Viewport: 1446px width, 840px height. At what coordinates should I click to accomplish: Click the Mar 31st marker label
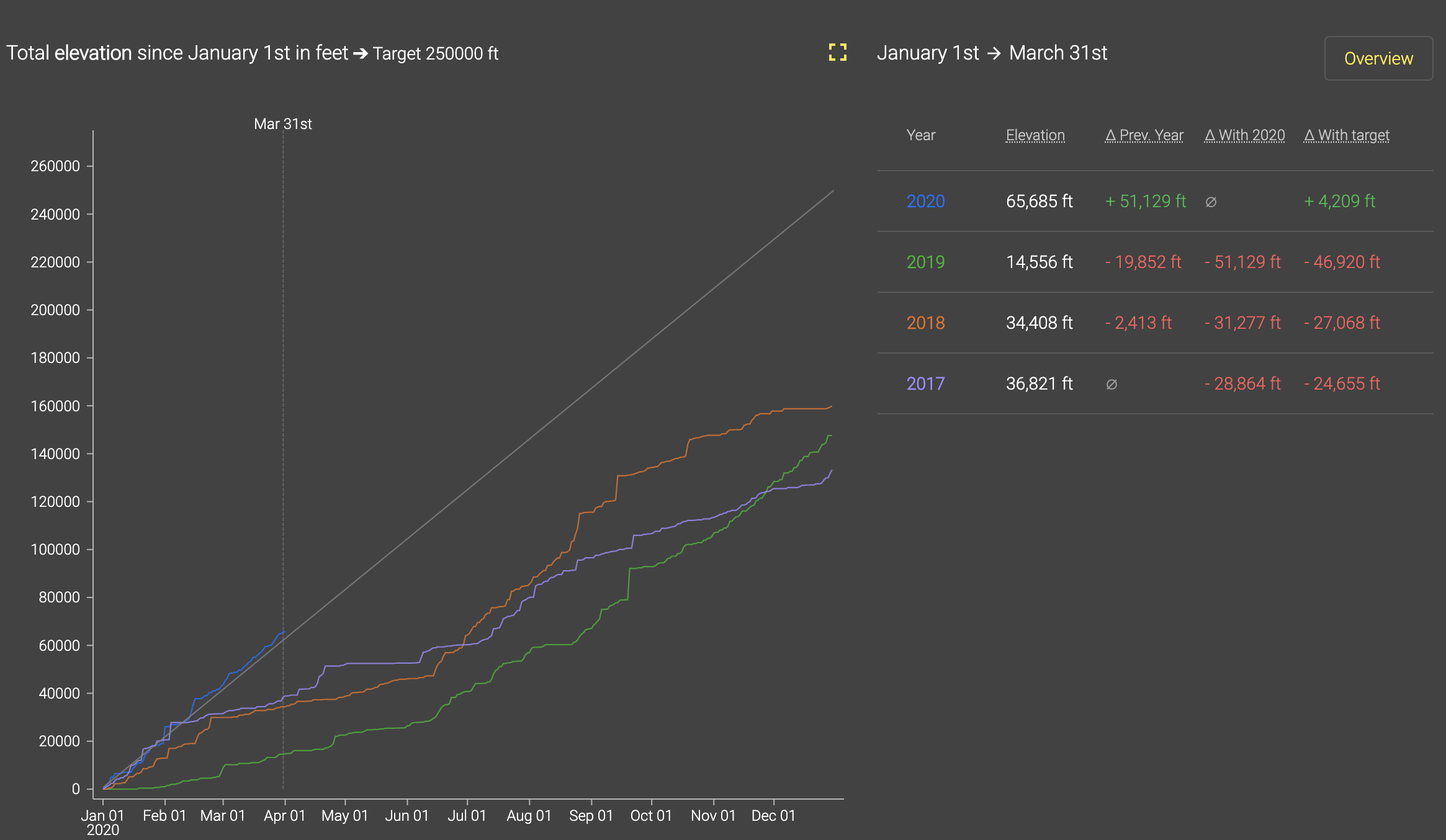click(x=283, y=124)
